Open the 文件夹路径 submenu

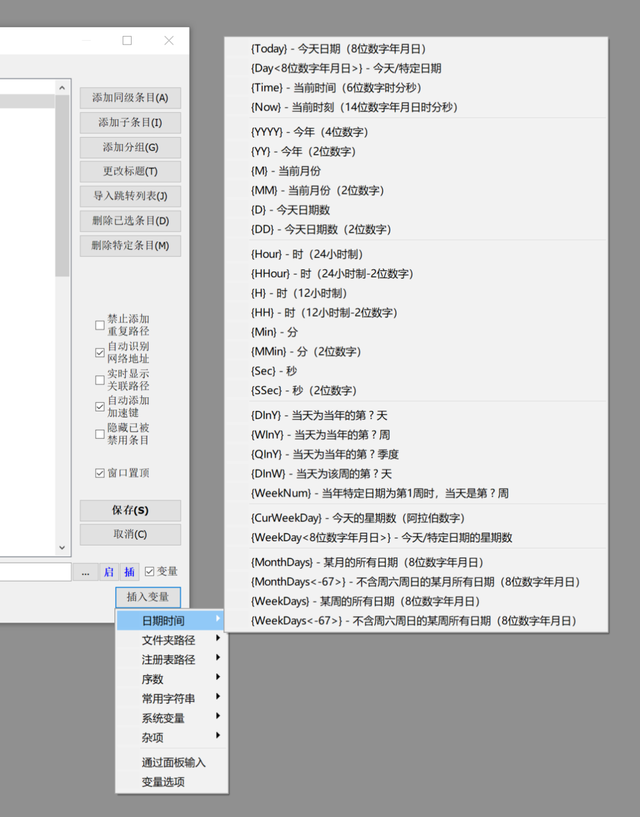[x=170, y=640]
